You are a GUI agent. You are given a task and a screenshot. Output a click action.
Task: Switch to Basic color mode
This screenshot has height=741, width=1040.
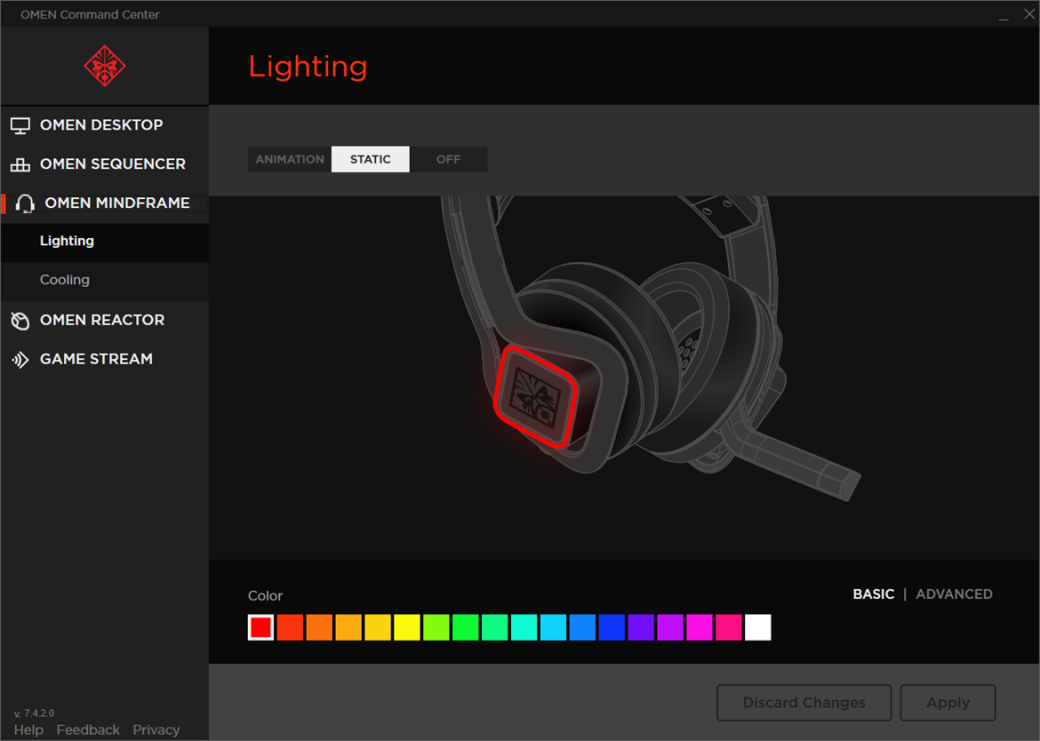coord(873,594)
